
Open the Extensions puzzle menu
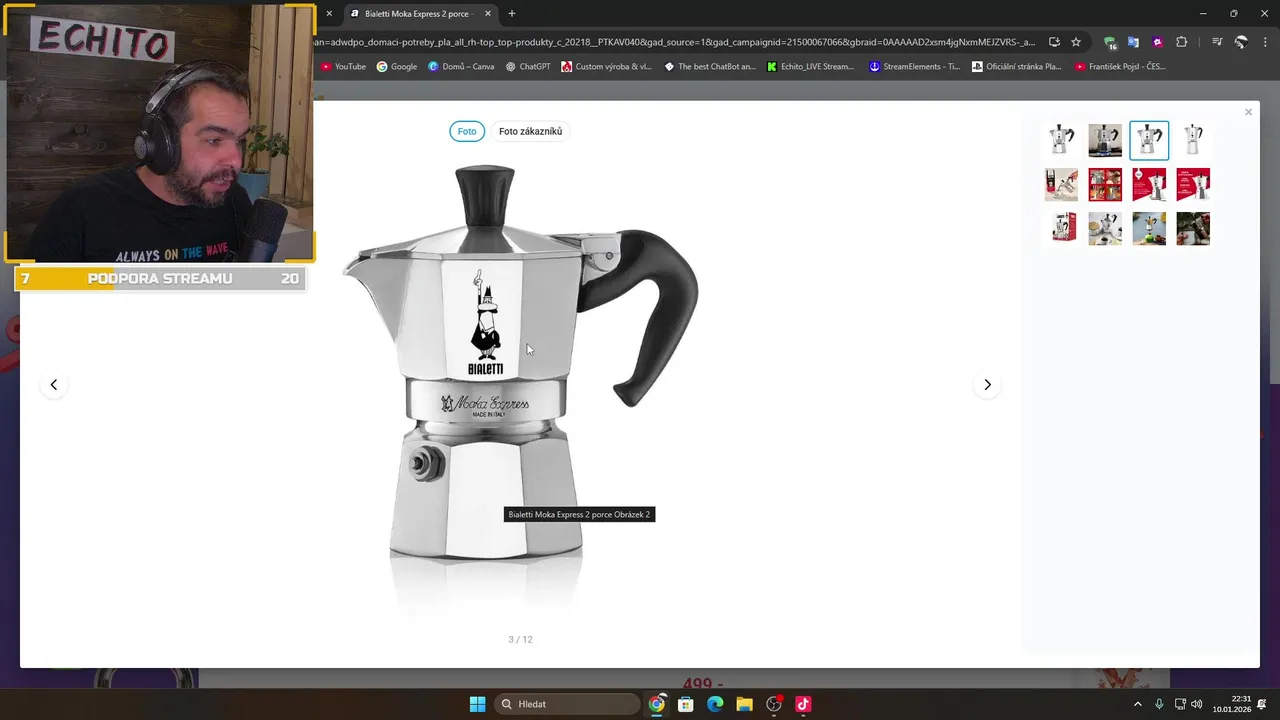(x=1181, y=42)
